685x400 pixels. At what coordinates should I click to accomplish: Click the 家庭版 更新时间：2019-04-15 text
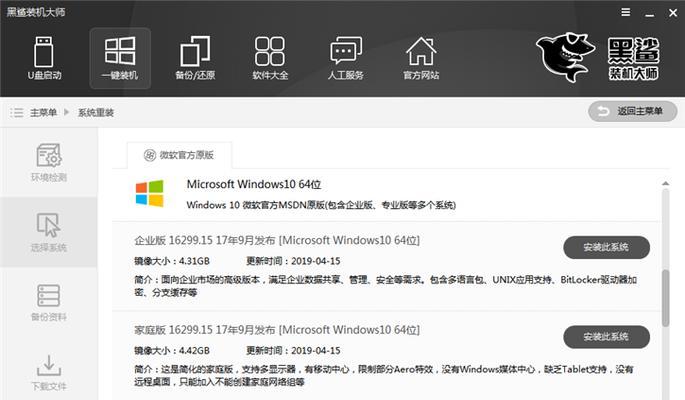point(293,351)
